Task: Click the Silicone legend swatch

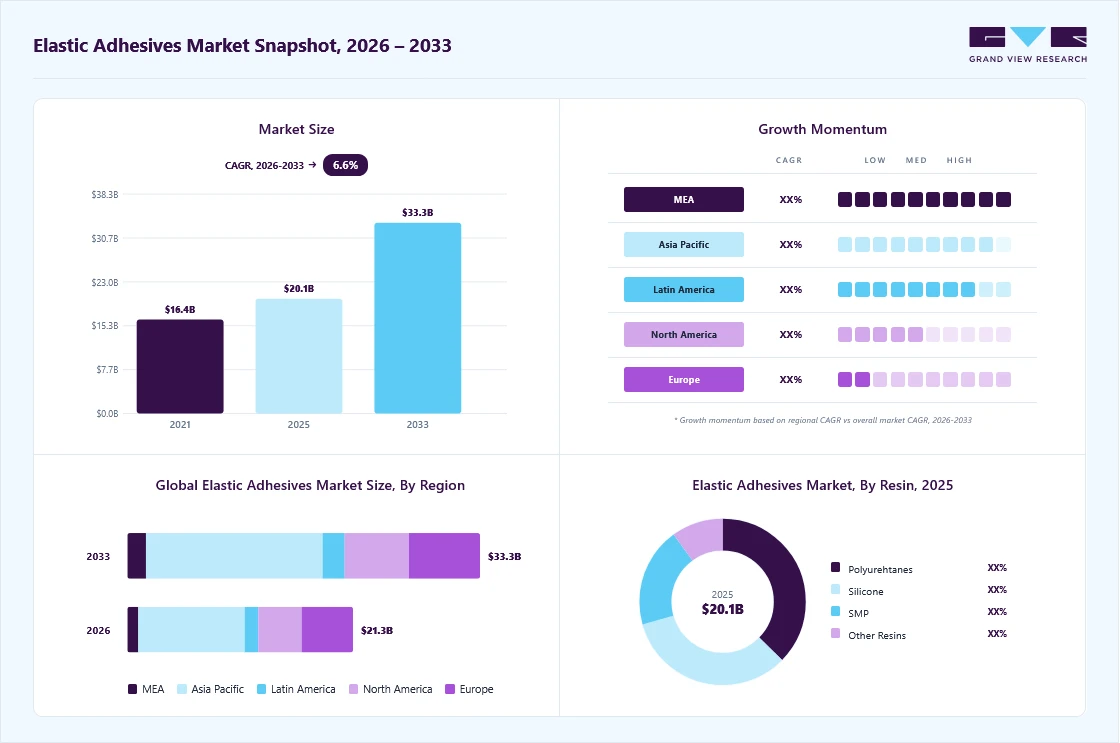Action: 835,589
